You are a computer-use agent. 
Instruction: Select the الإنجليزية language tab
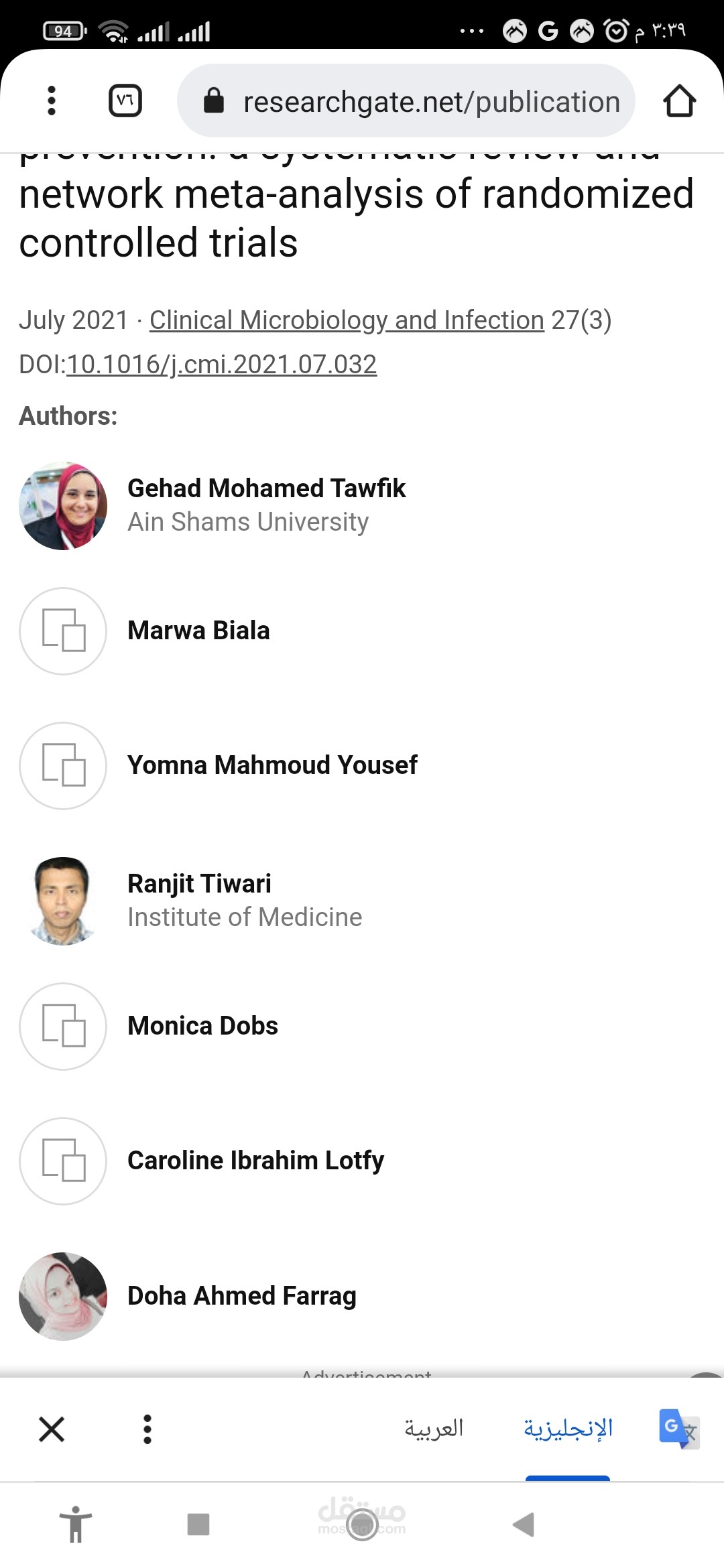[x=568, y=1429]
